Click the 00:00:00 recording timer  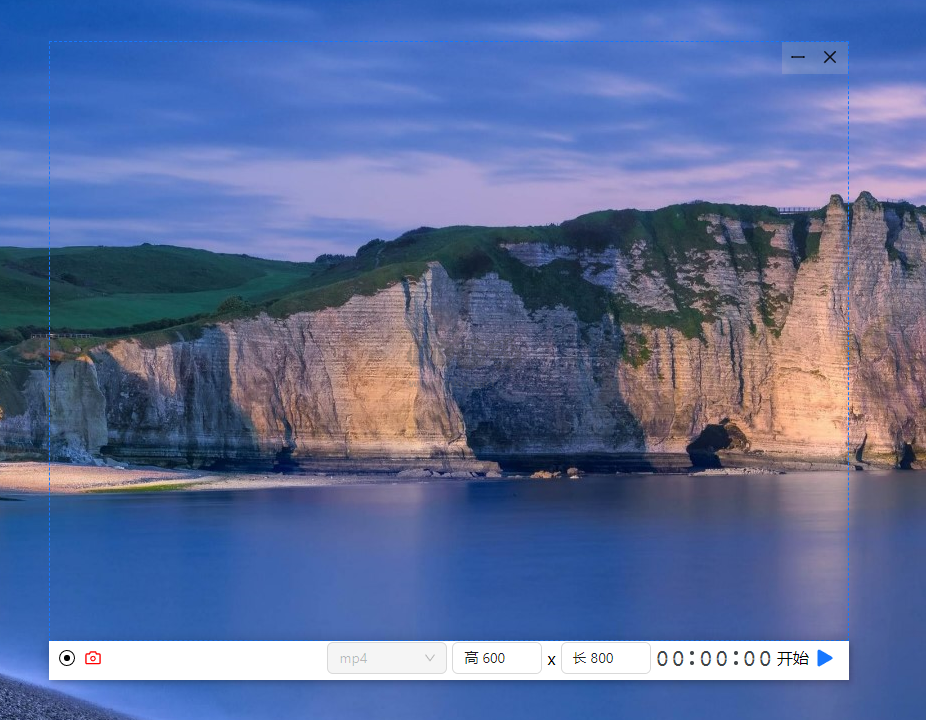click(x=714, y=659)
